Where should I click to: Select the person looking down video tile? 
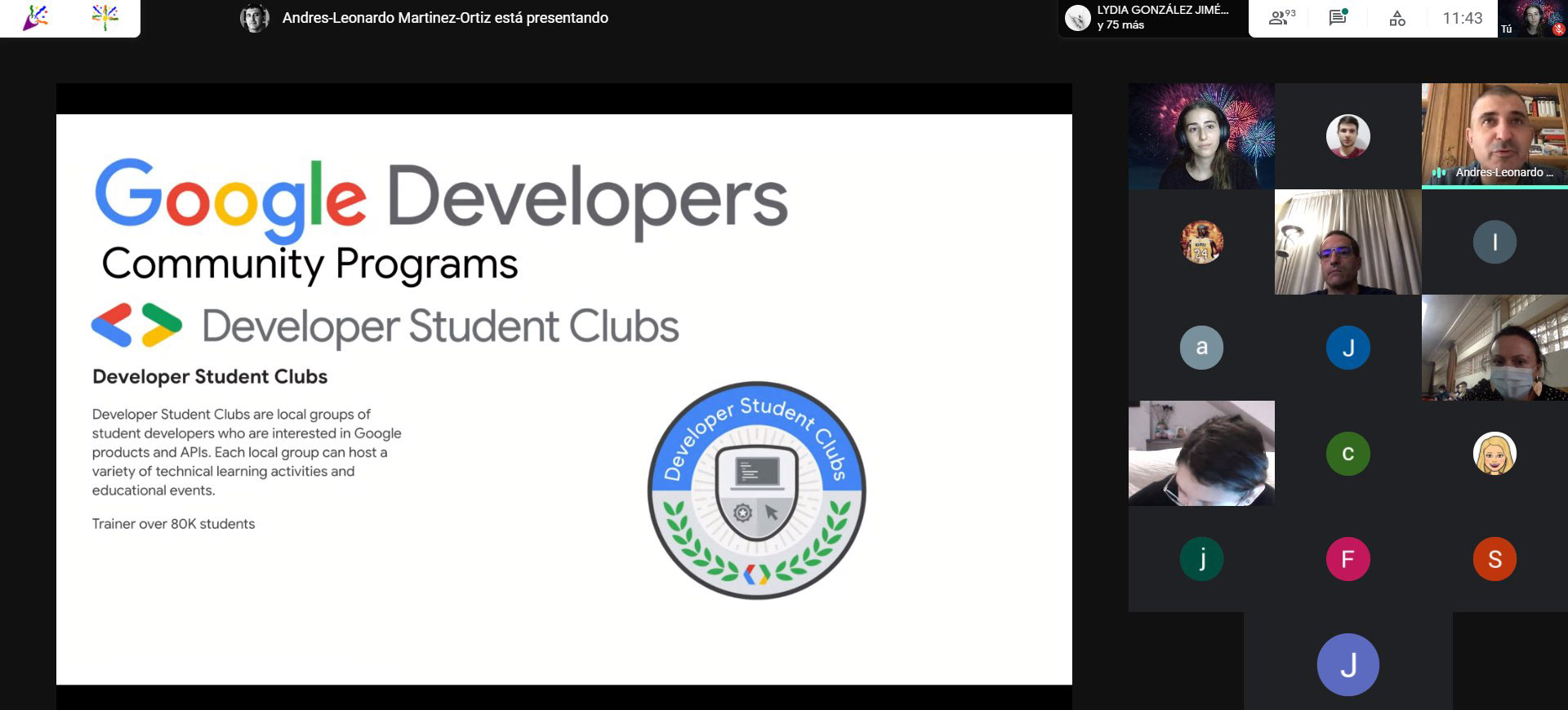coord(1201,453)
